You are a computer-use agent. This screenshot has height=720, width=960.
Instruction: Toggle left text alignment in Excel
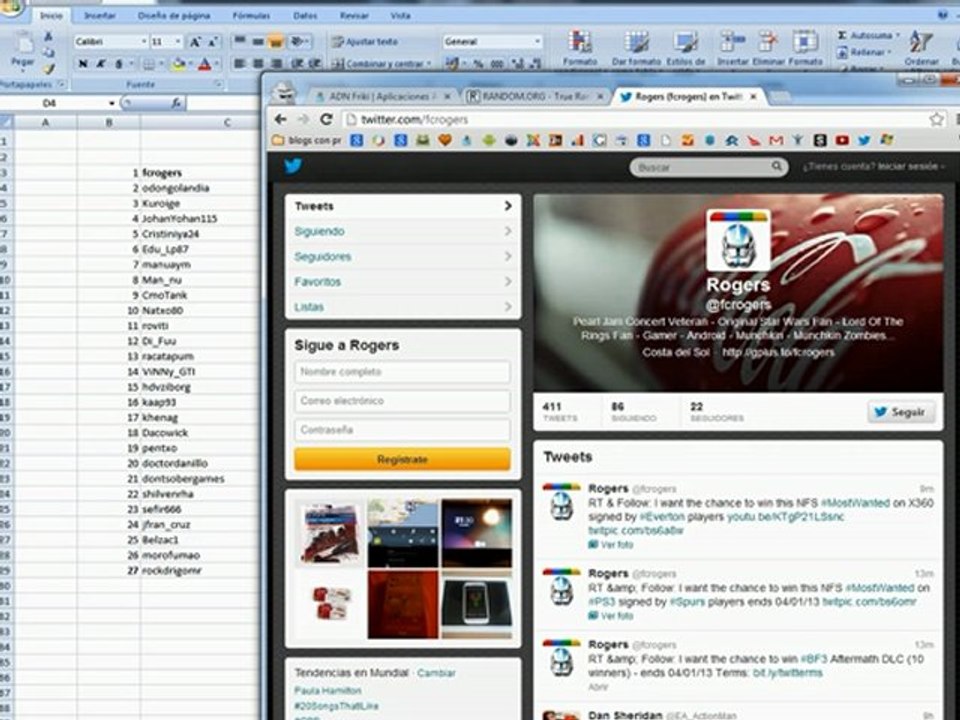240,63
